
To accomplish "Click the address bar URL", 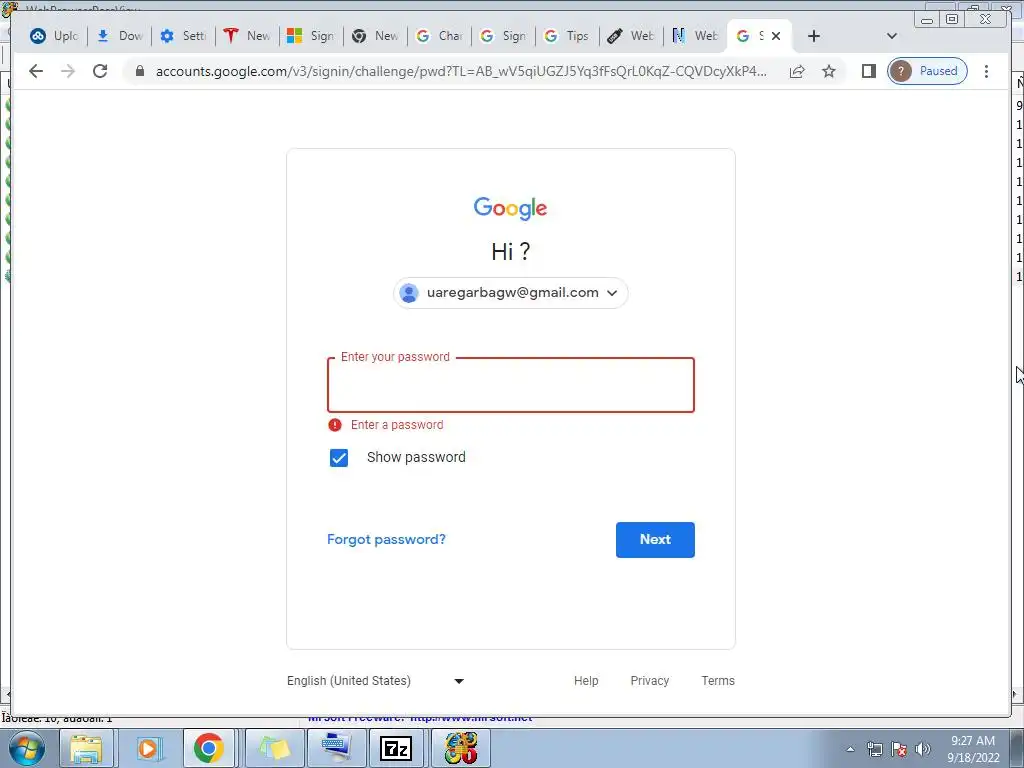I will 461,71.
